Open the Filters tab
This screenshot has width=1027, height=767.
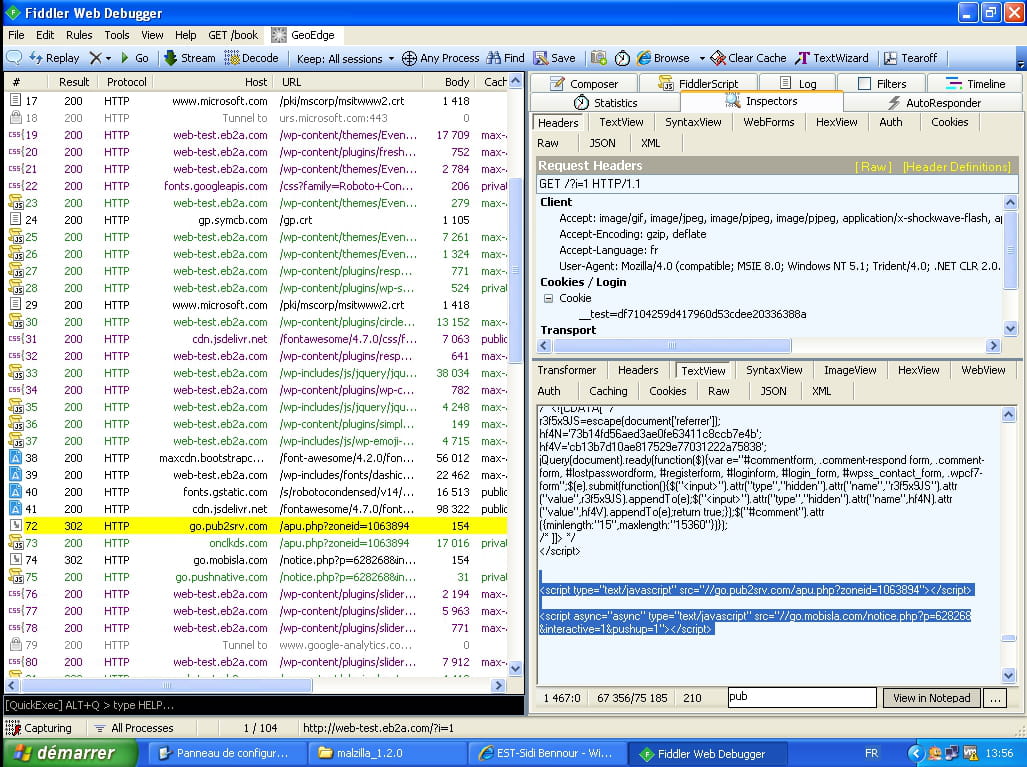(882, 84)
